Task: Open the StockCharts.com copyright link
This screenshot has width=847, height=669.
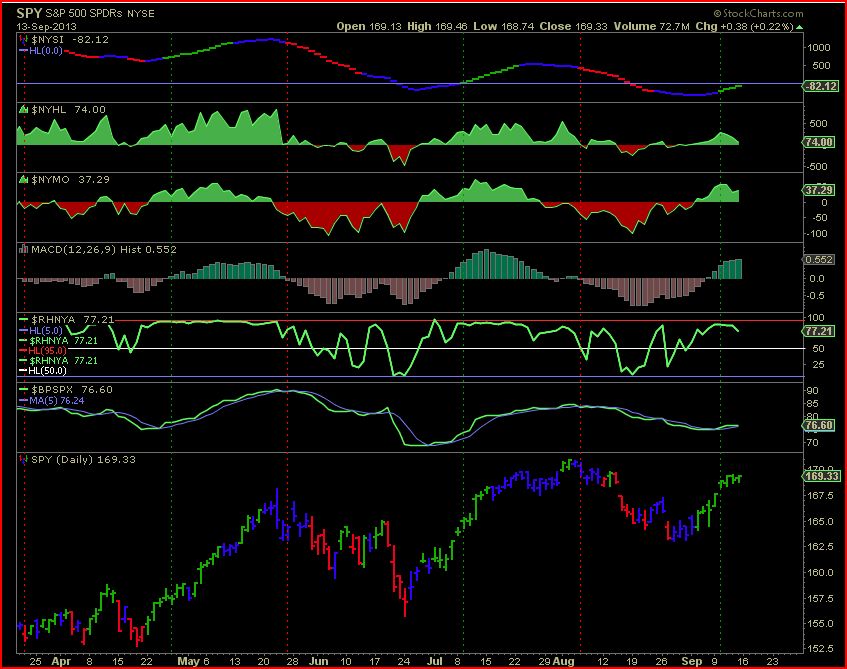Action: coord(758,14)
